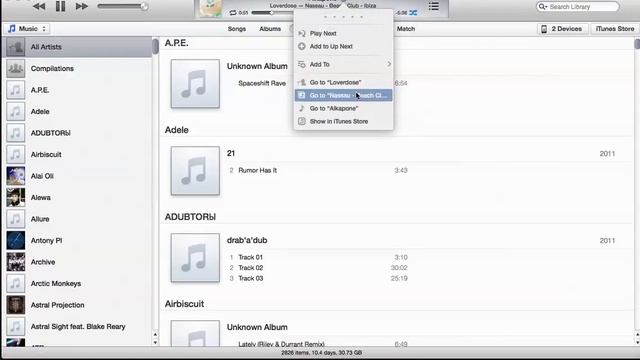Click the Alai Oli artist thumbnail
The height and width of the screenshot is (360, 640).
point(16,176)
